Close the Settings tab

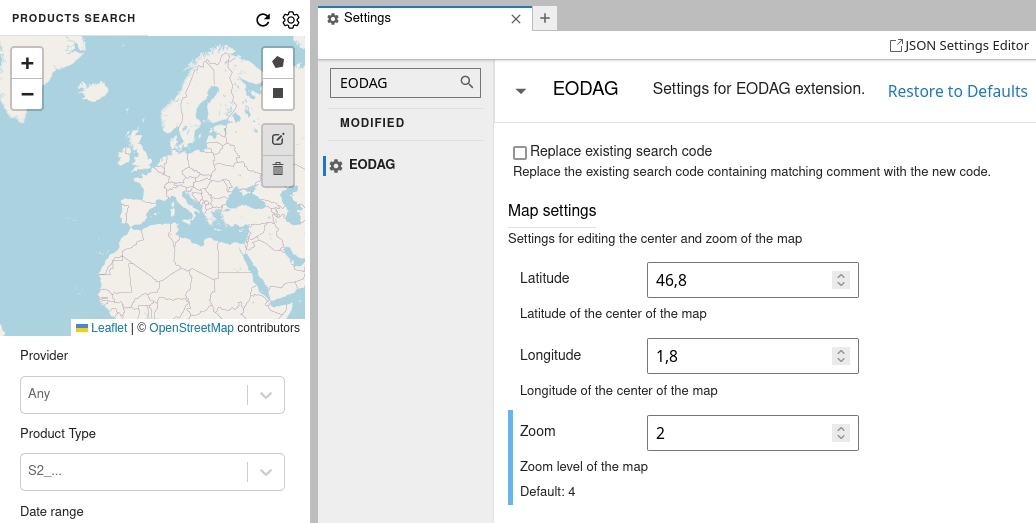pos(516,19)
